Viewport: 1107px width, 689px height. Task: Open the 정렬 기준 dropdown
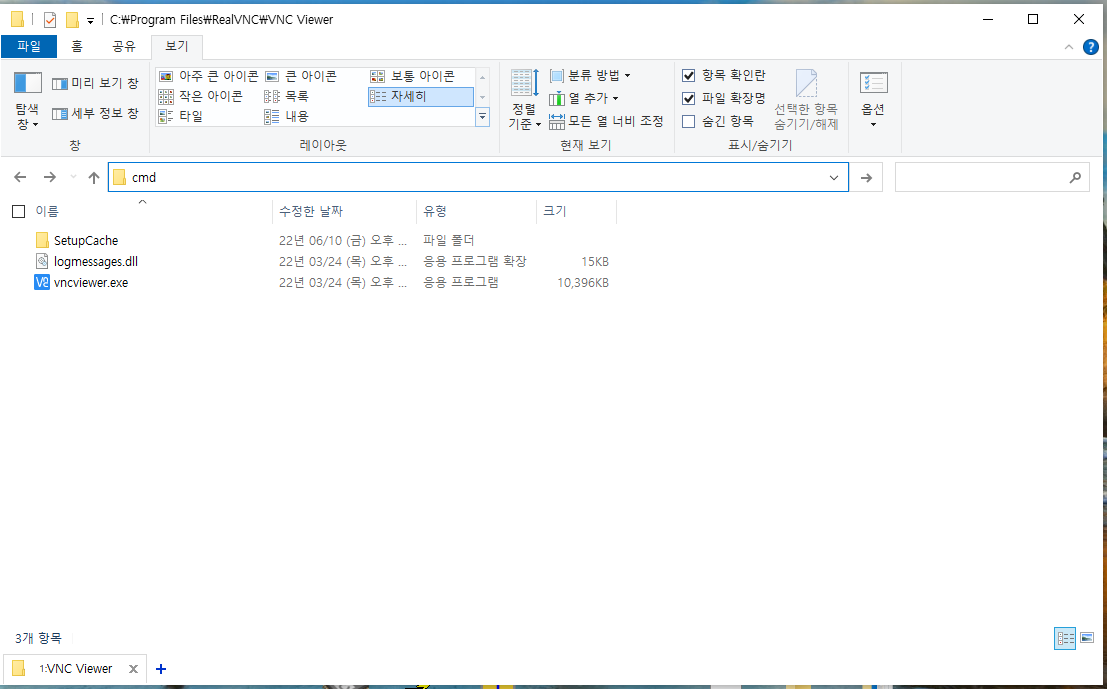(x=525, y=101)
